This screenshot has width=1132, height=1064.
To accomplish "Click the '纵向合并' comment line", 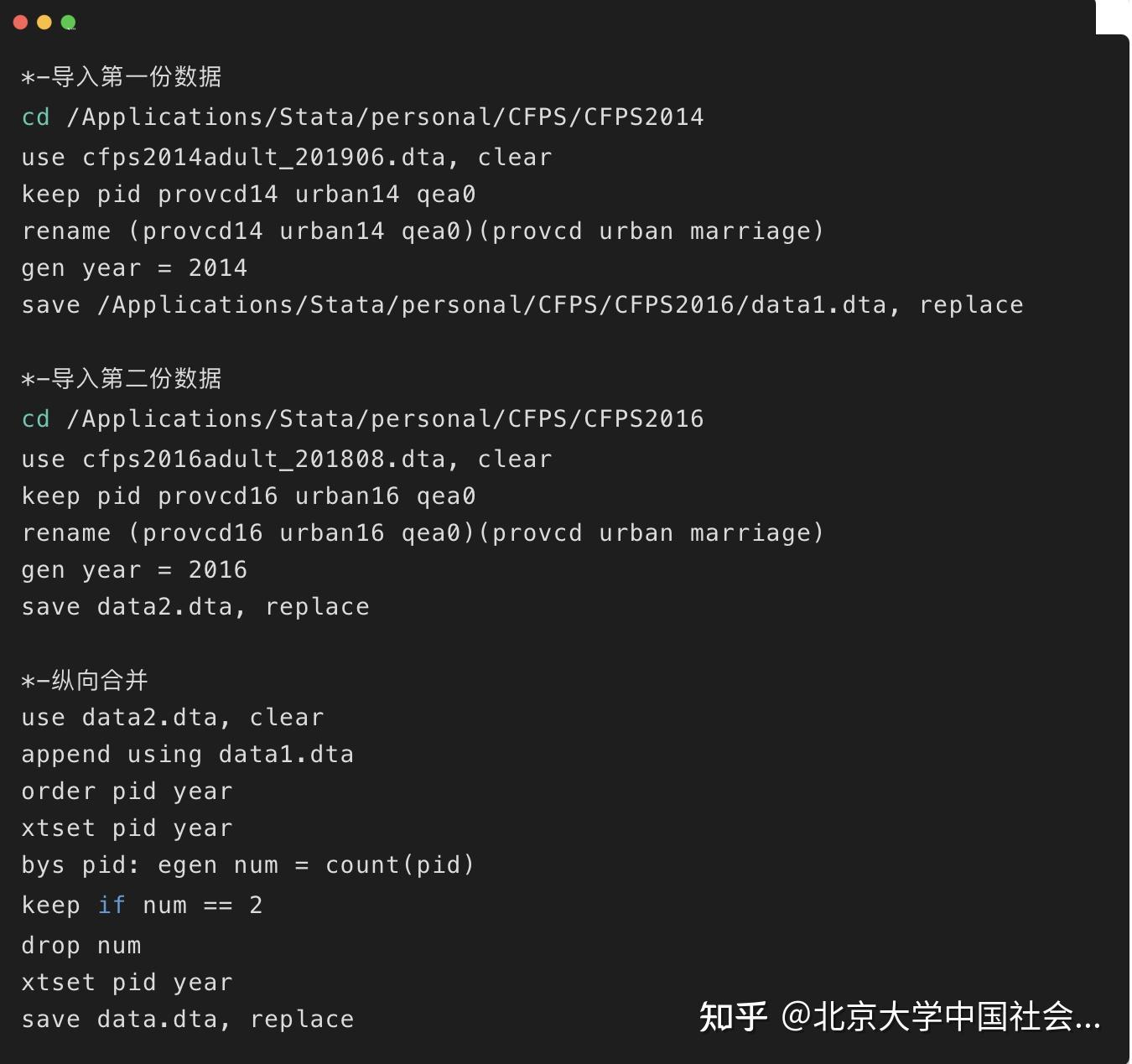I will [x=85, y=680].
